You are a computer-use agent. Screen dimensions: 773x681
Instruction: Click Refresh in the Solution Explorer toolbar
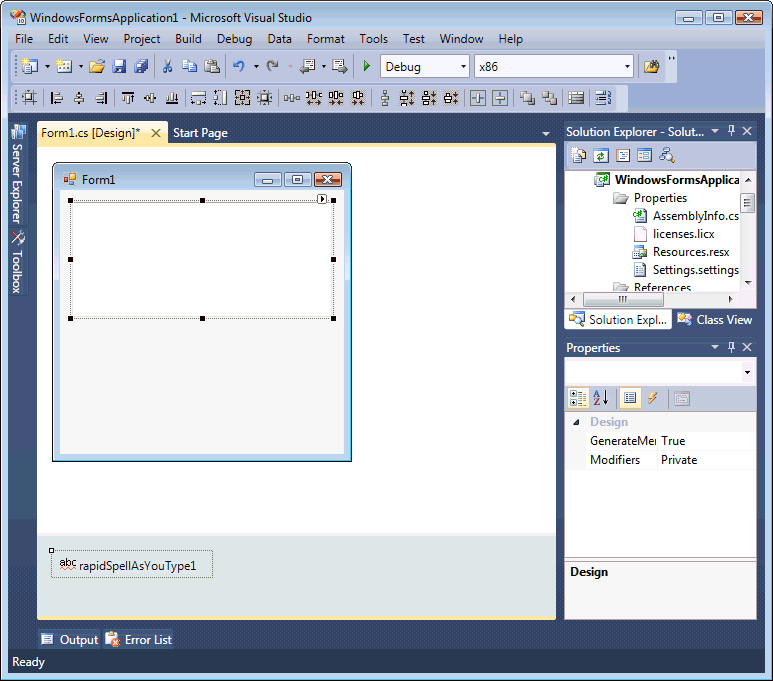click(600, 156)
